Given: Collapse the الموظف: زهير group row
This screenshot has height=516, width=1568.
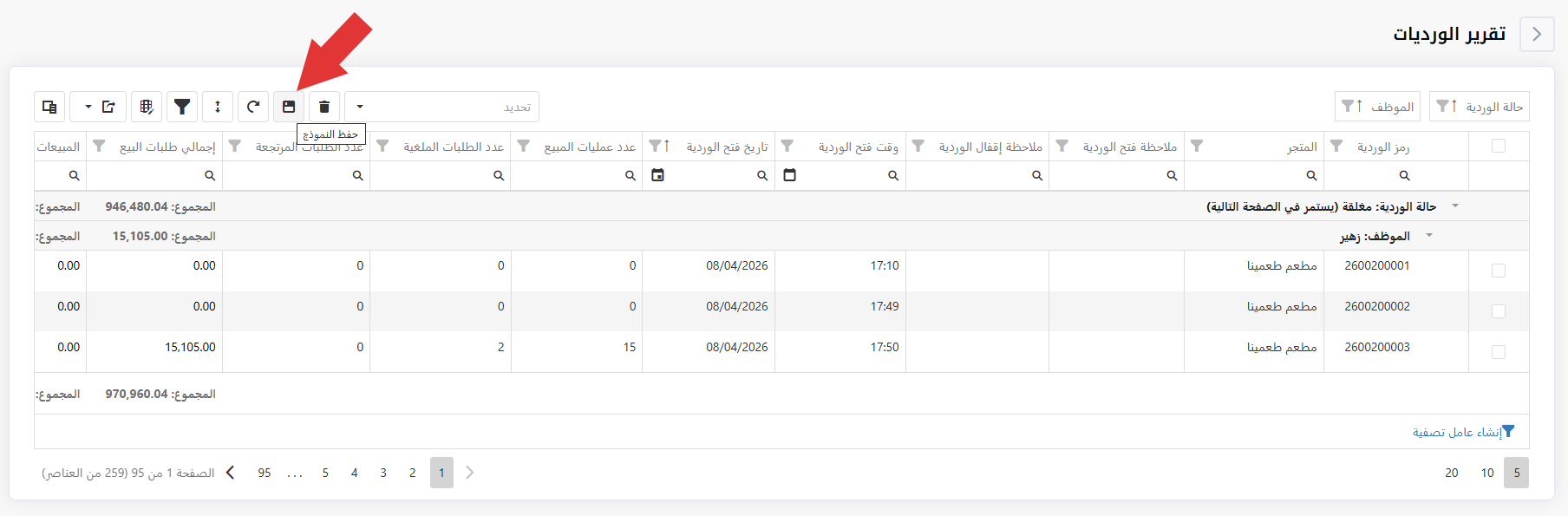Looking at the screenshot, I should (x=1429, y=236).
